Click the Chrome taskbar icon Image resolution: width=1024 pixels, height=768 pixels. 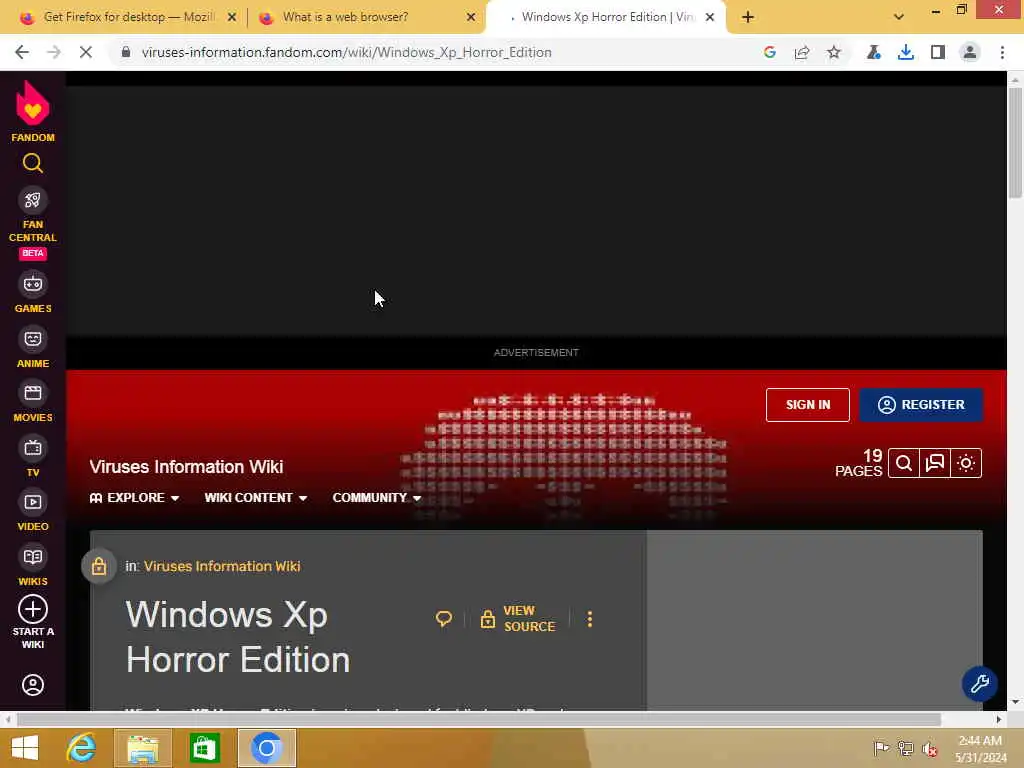tap(266, 748)
